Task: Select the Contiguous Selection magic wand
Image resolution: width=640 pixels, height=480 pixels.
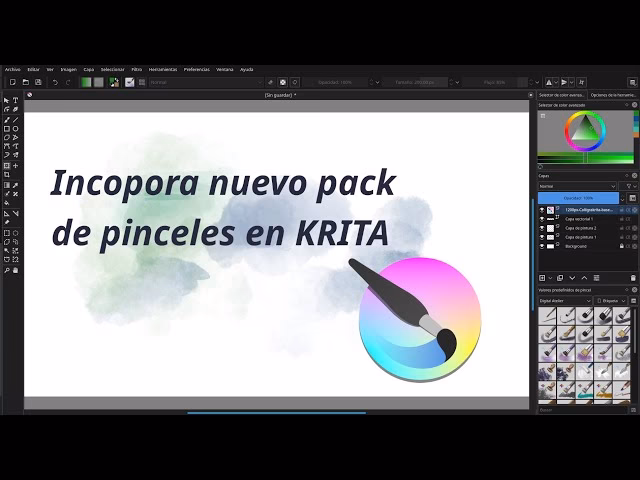Action: pos(7,251)
